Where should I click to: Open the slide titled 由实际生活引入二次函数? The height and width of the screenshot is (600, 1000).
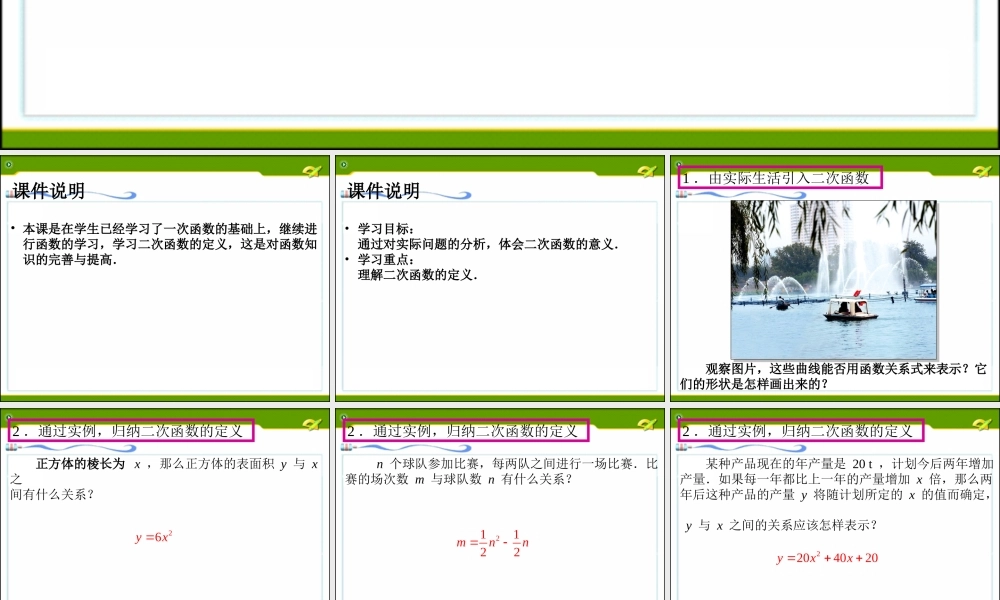(x=835, y=278)
